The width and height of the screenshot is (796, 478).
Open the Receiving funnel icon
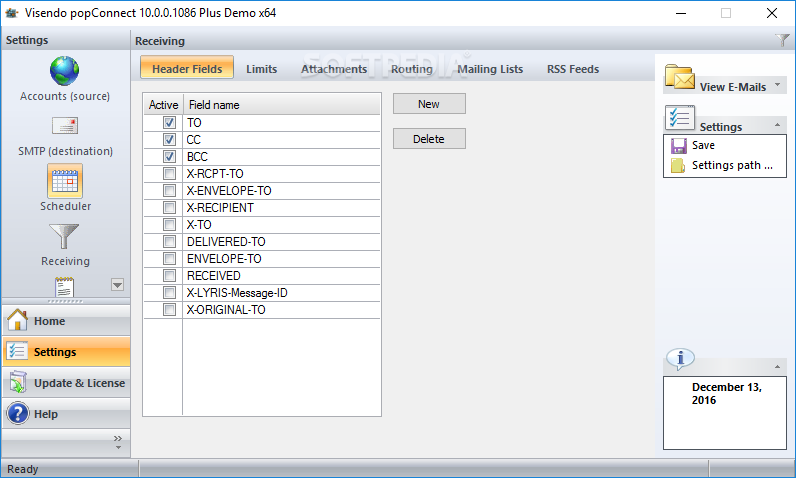[64, 236]
